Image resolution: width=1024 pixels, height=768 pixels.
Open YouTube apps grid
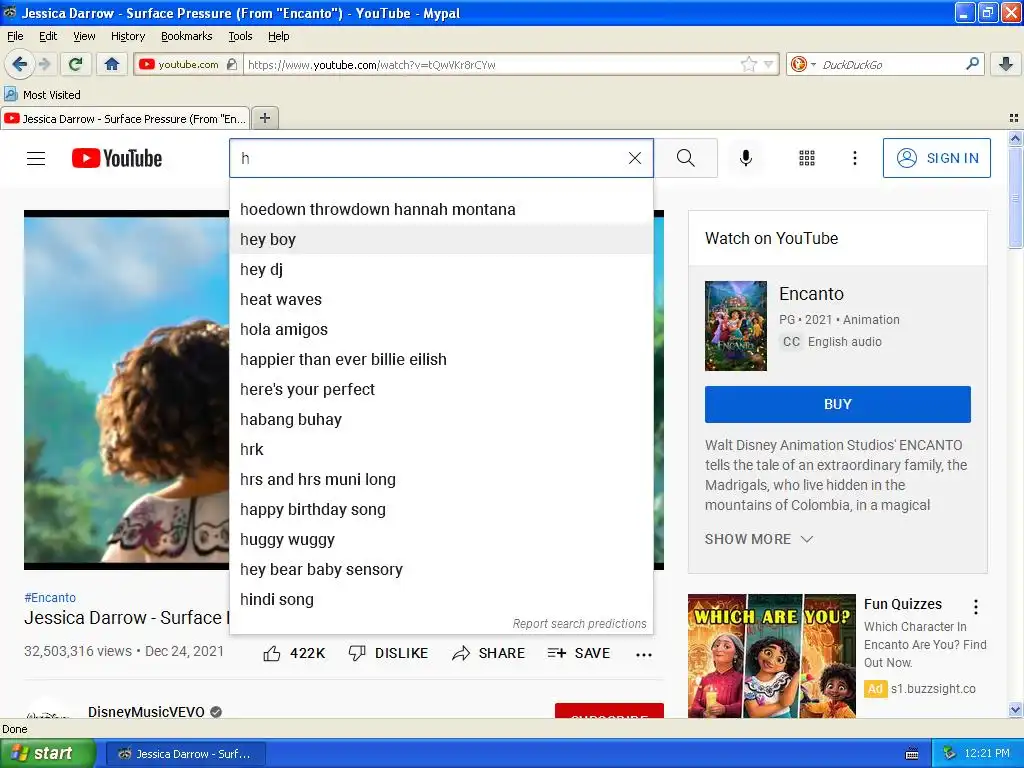807,158
